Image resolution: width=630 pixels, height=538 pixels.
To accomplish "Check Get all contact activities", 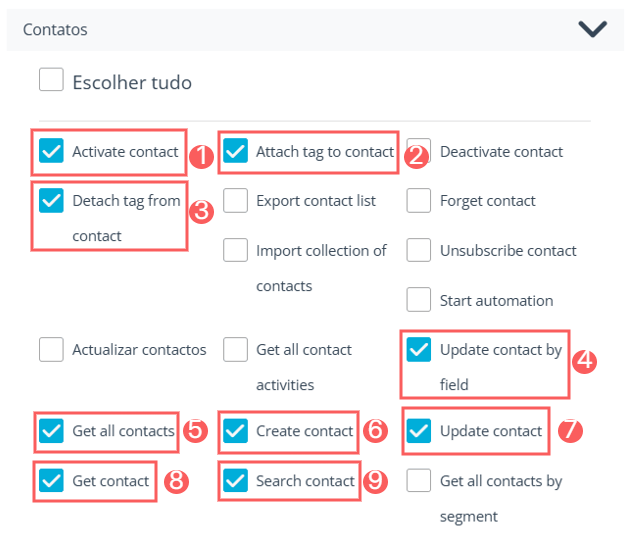I will (236, 349).
